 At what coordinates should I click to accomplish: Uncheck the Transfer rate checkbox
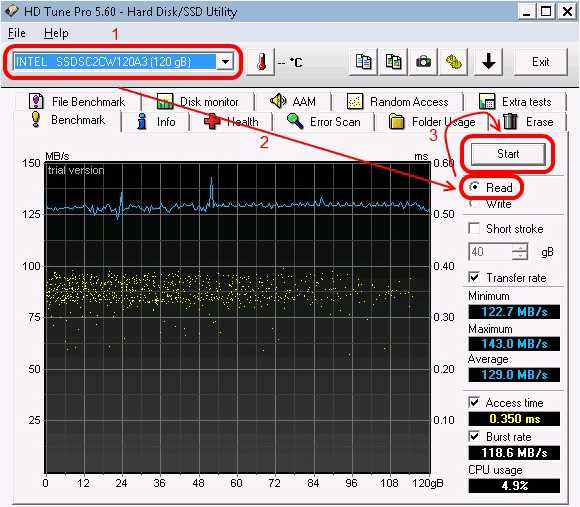[474, 277]
